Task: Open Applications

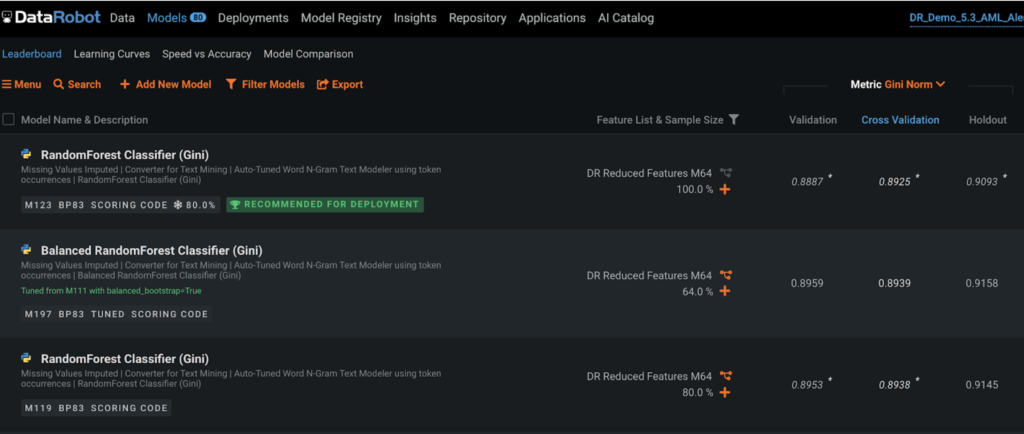Action: (552, 18)
